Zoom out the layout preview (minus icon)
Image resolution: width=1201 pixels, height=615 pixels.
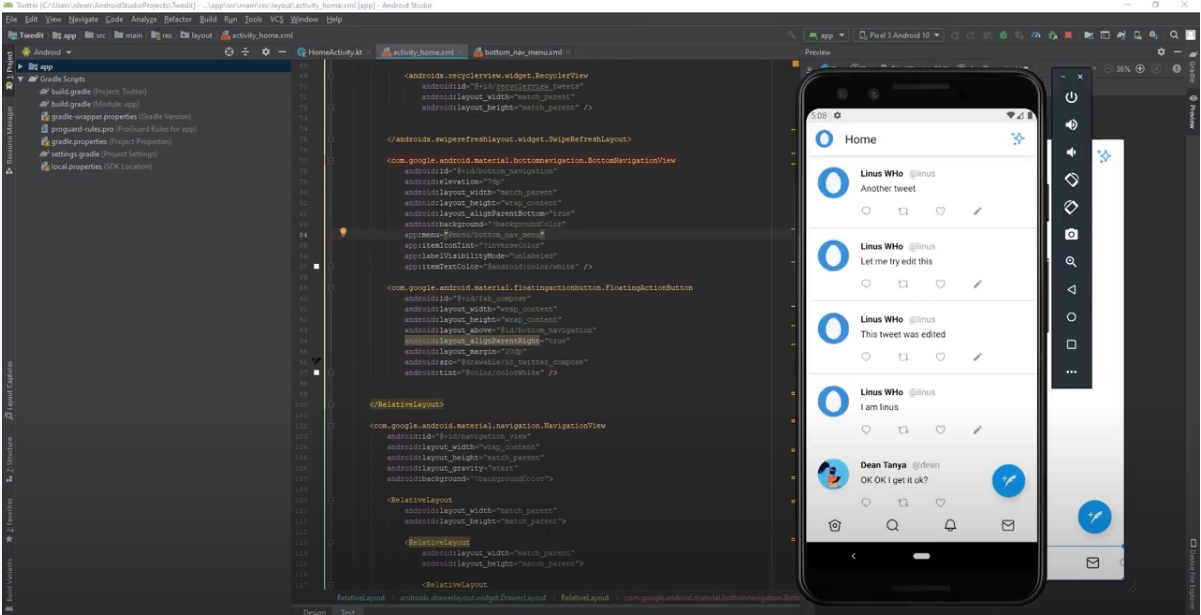1108,69
